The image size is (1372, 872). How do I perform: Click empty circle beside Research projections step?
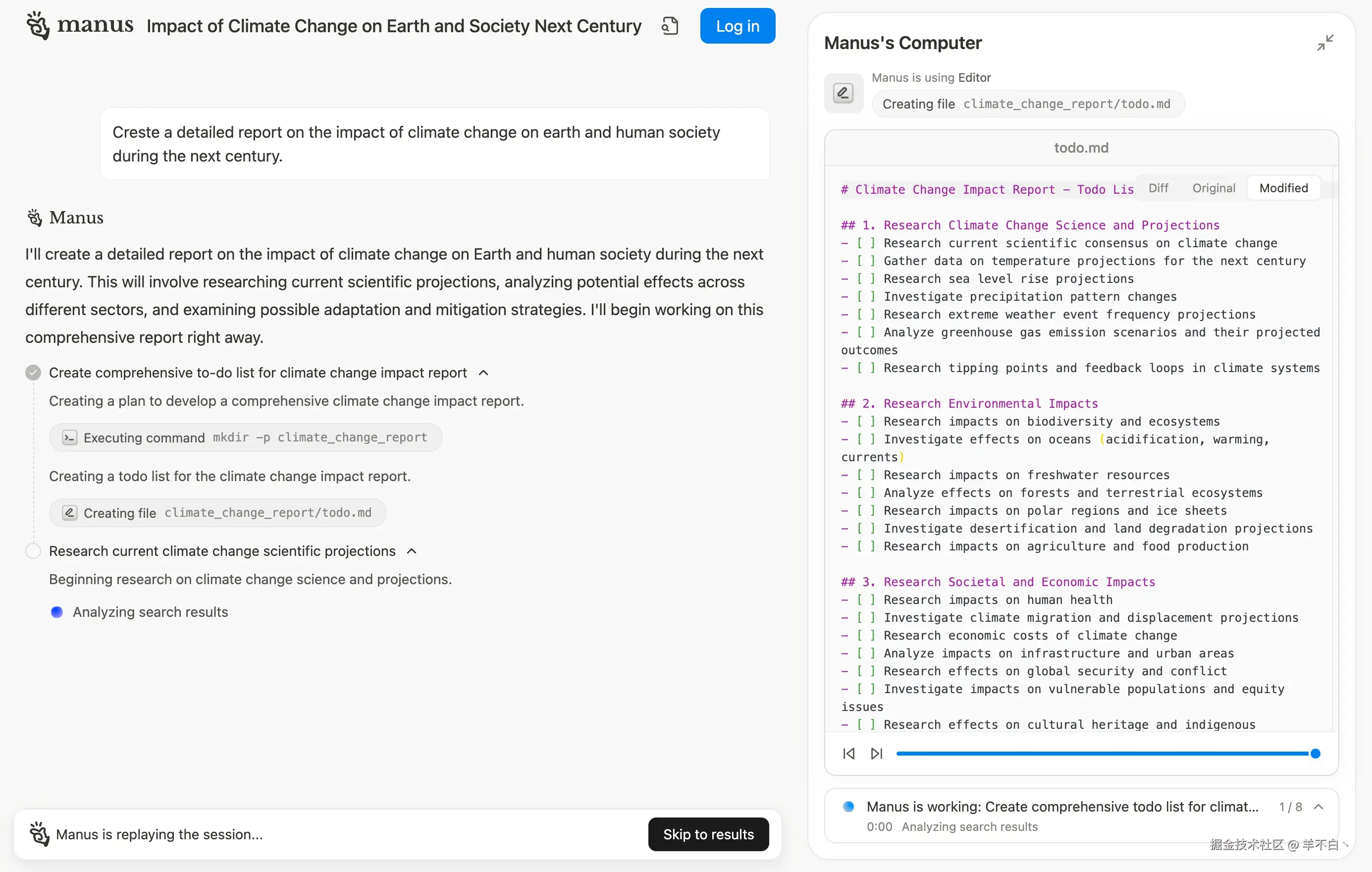coord(33,551)
